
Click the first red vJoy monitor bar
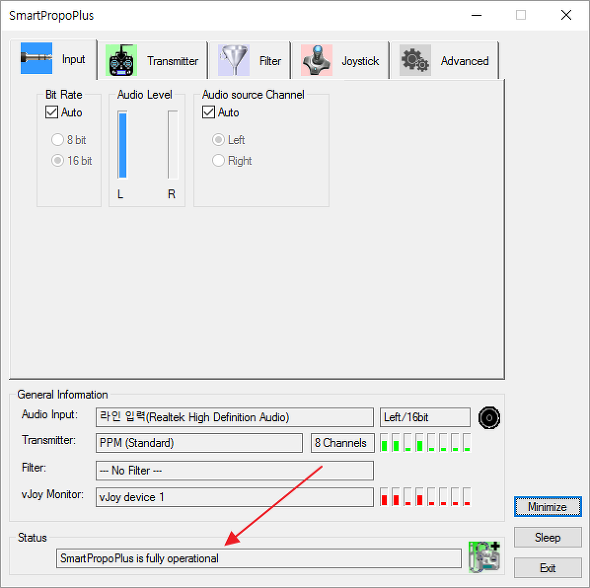384,497
